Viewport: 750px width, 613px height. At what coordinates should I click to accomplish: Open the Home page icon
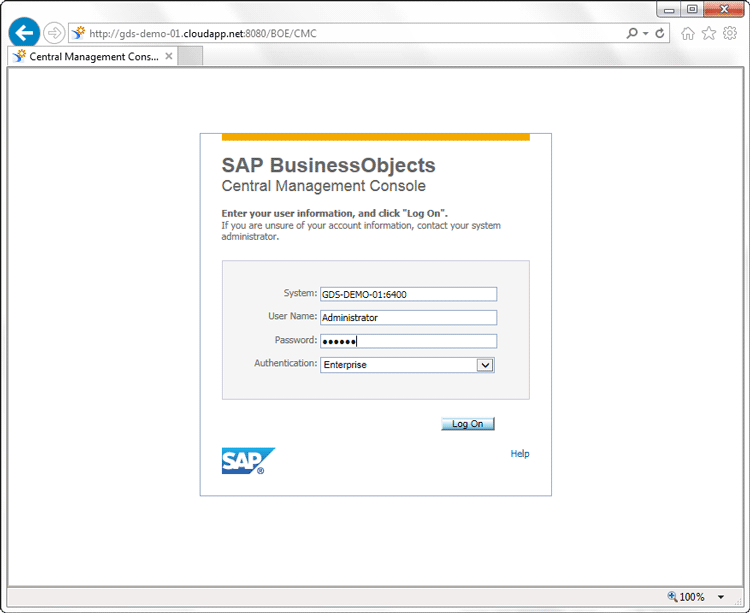688,33
